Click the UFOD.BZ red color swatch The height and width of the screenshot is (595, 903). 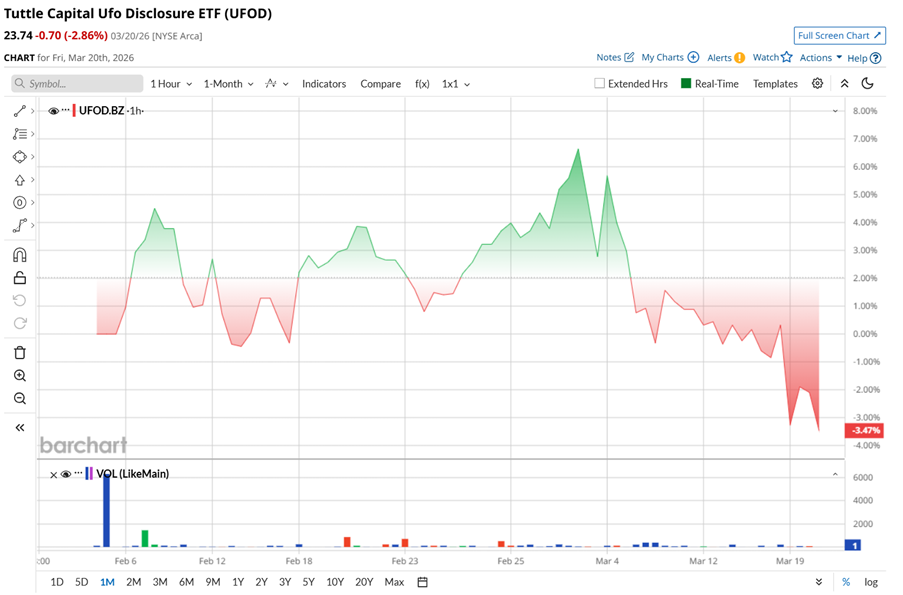(74, 110)
